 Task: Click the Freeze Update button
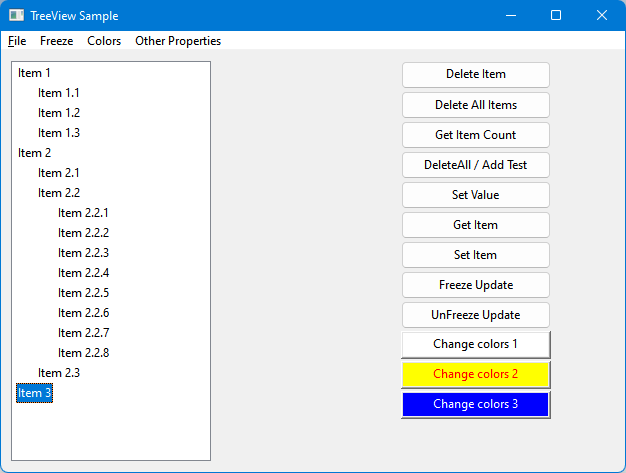click(x=475, y=285)
